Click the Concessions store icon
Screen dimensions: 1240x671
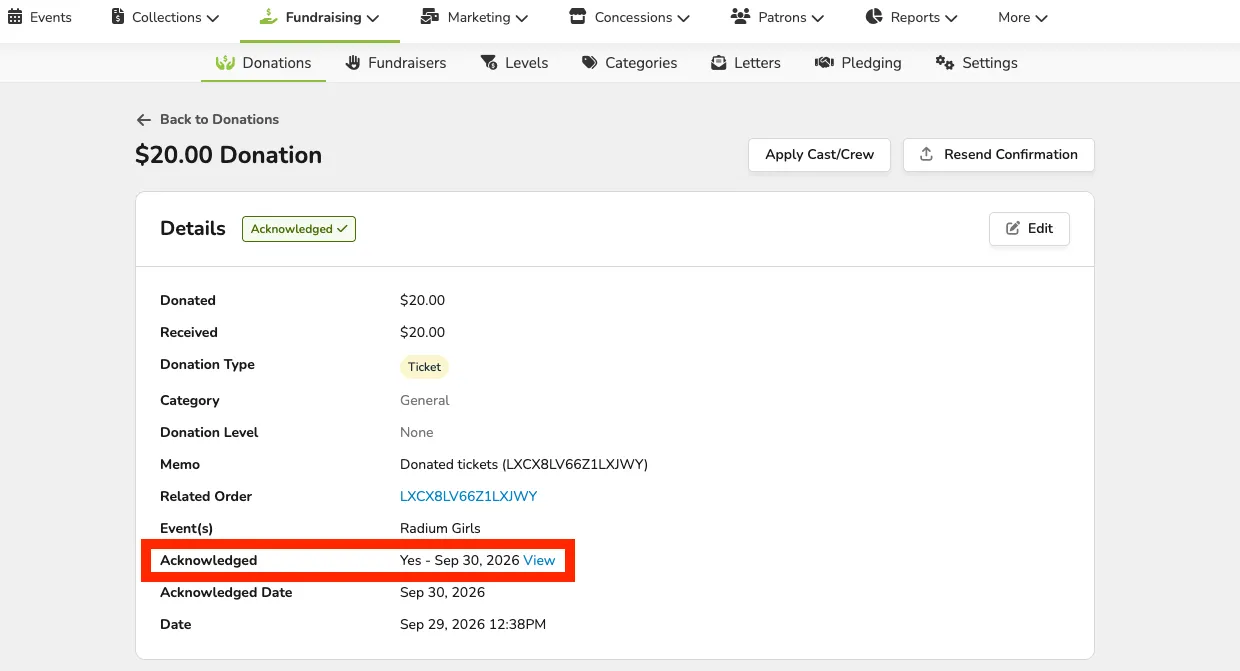click(x=577, y=17)
